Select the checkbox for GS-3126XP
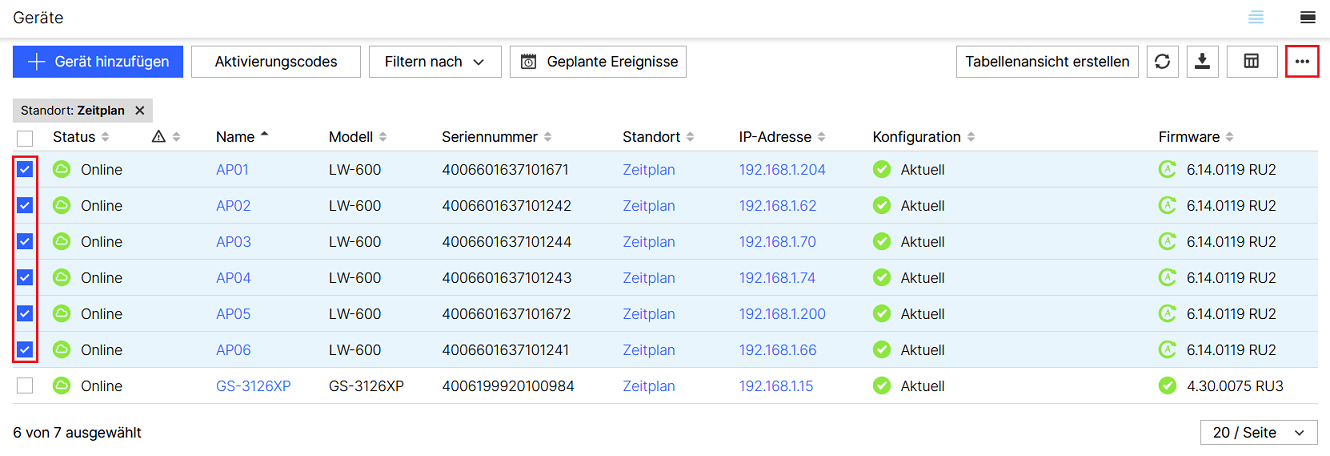 coord(25,386)
